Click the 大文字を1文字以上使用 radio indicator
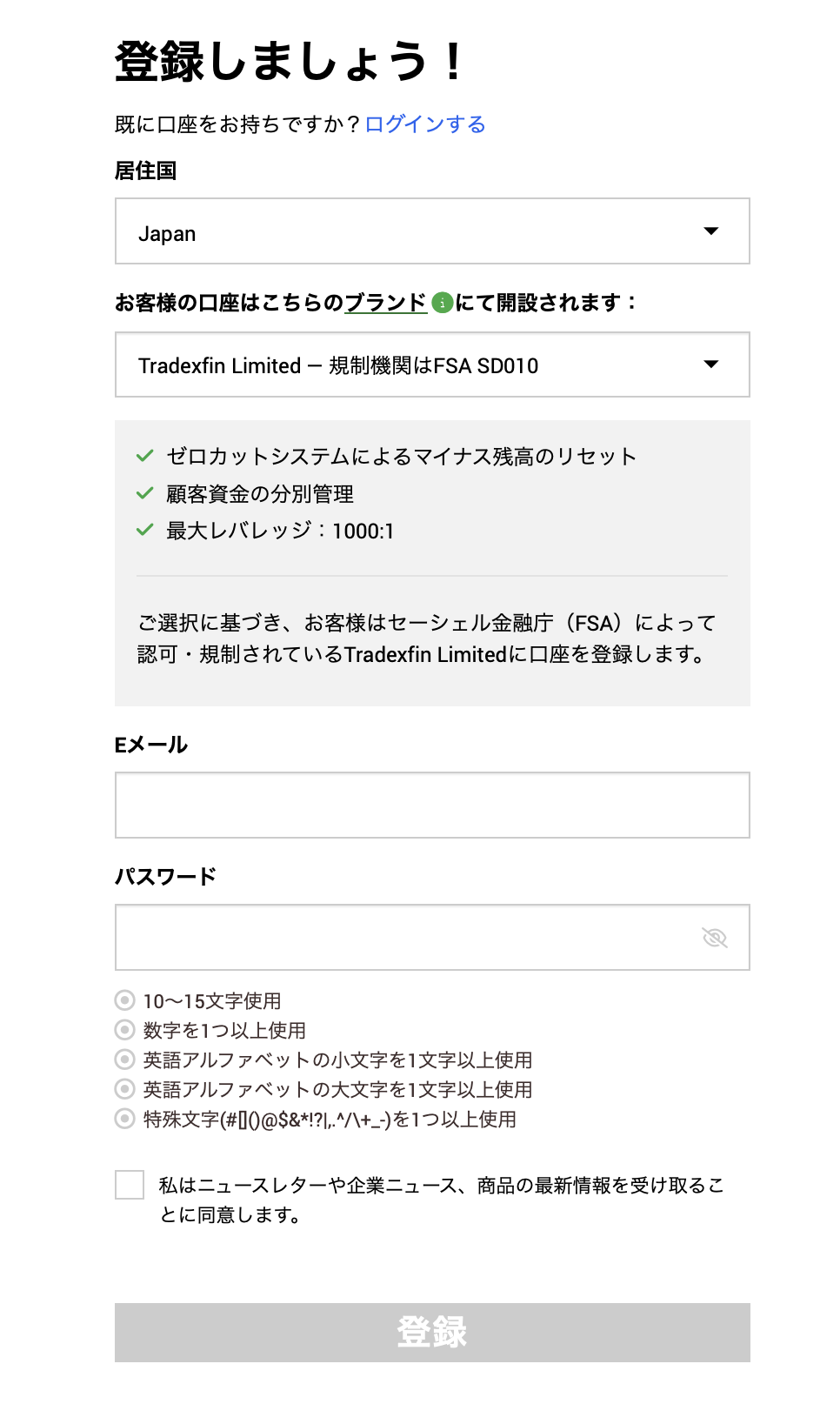This screenshot has width=840, height=1404. (x=125, y=1089)
